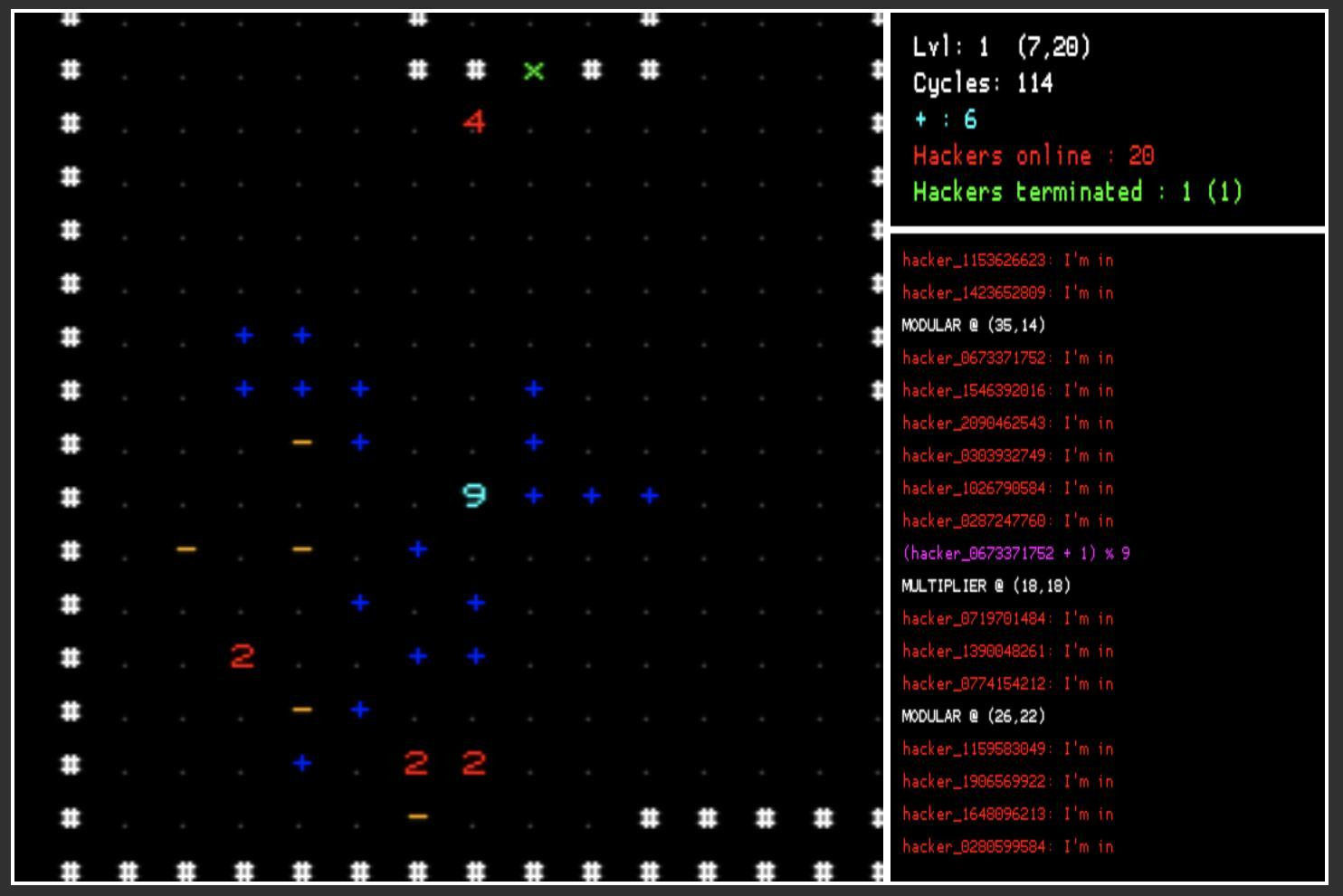Viewport: 1343px width, 896px height.
Task: Click log line 'hacker_1906569922: I'm in'
Action: [1007, 782]
